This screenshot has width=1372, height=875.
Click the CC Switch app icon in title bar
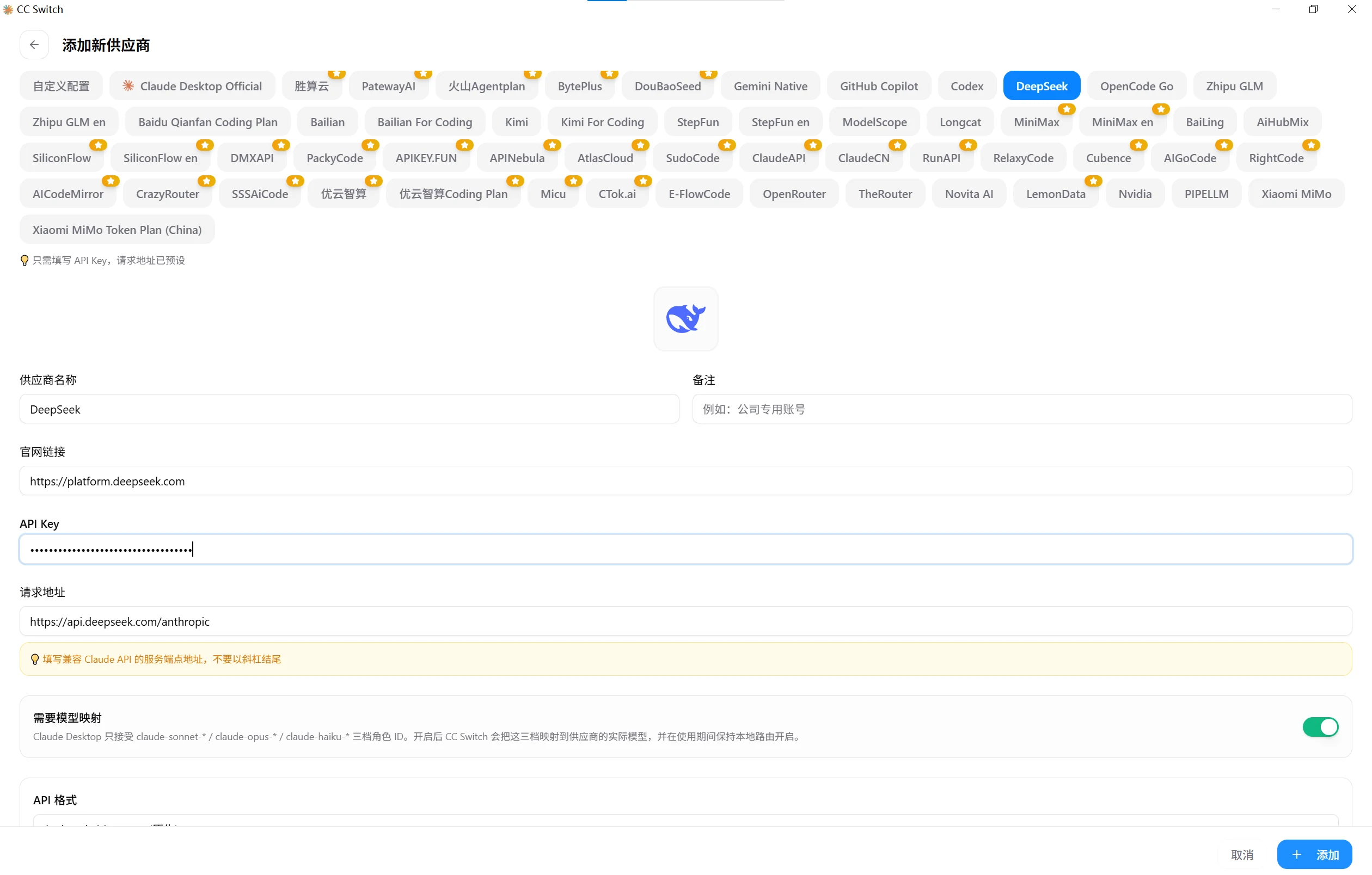[x=8, y=9]
